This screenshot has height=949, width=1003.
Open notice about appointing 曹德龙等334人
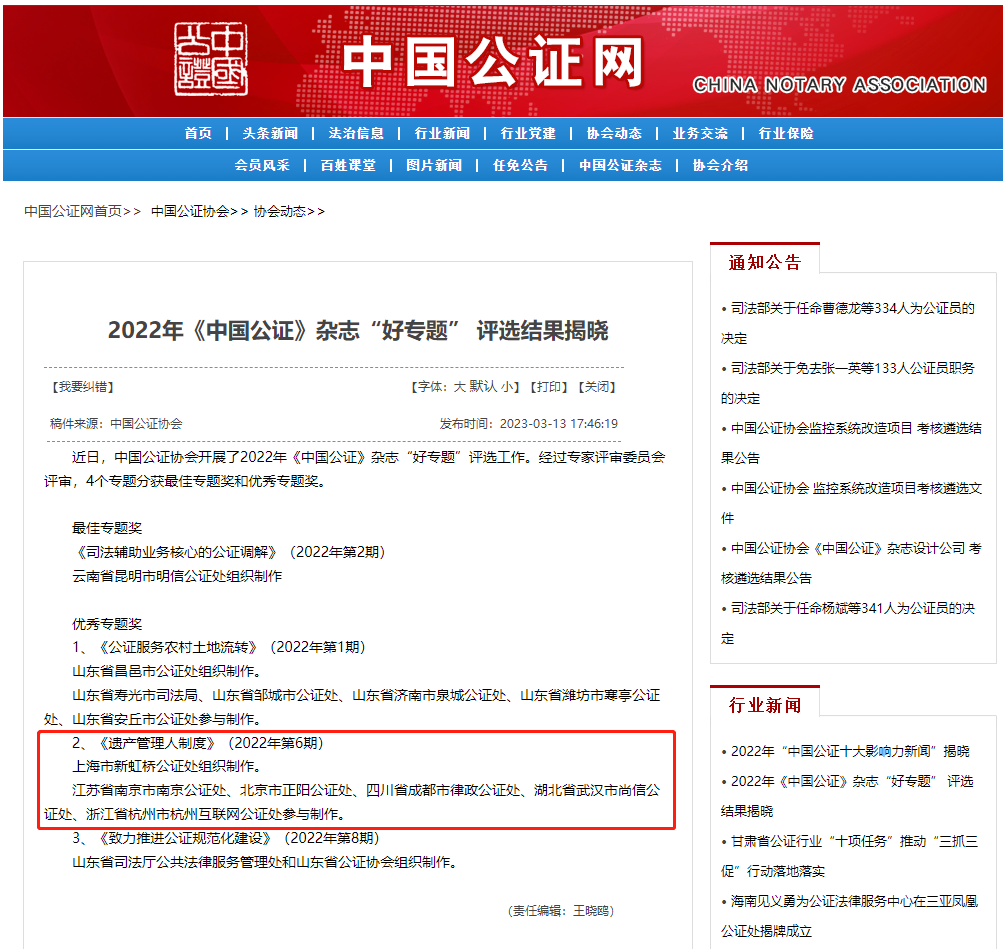click(848, 323)
